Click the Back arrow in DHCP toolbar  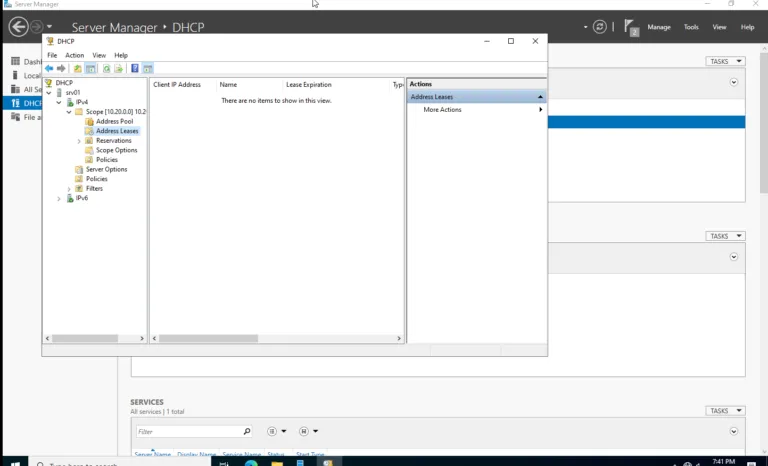click(x=49, y=69)
